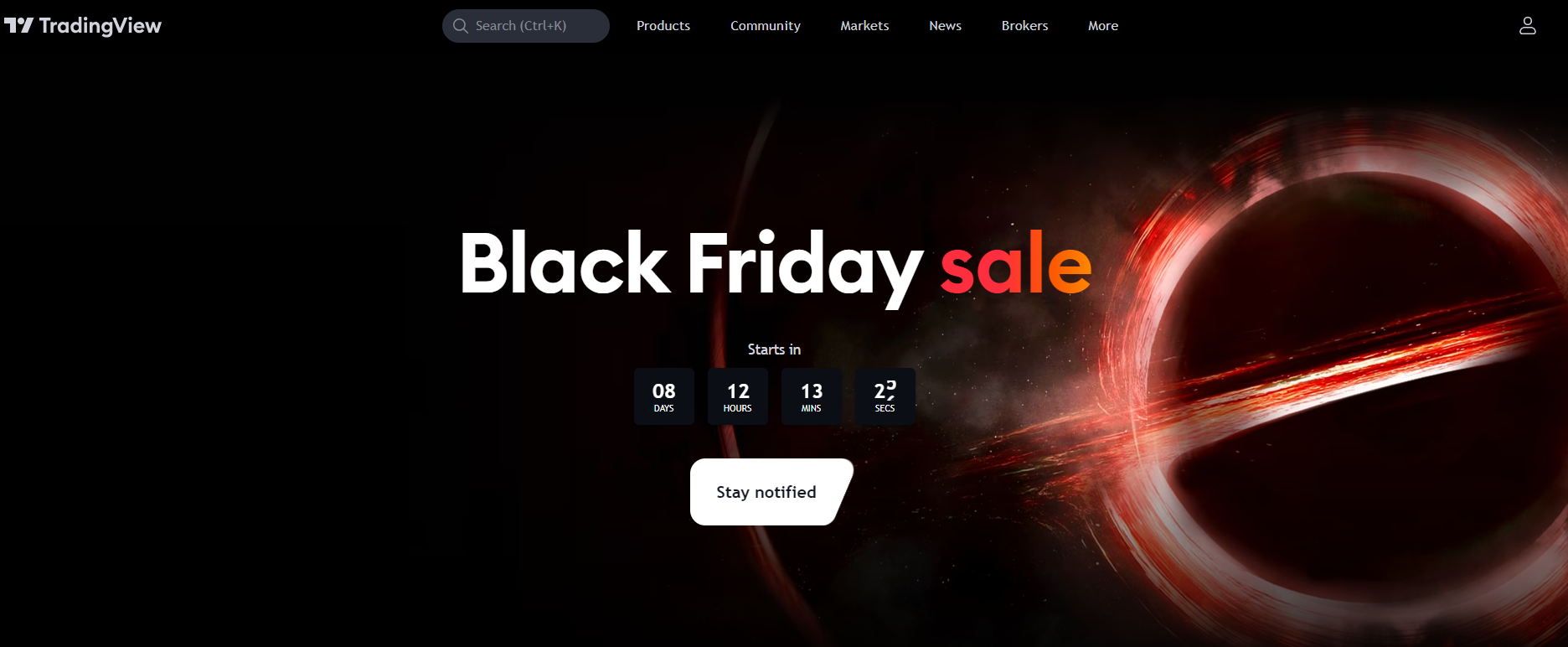Screen dimensions: 1568x647
Task: Click the orange-red word sale
Action: coord(1016,263)
